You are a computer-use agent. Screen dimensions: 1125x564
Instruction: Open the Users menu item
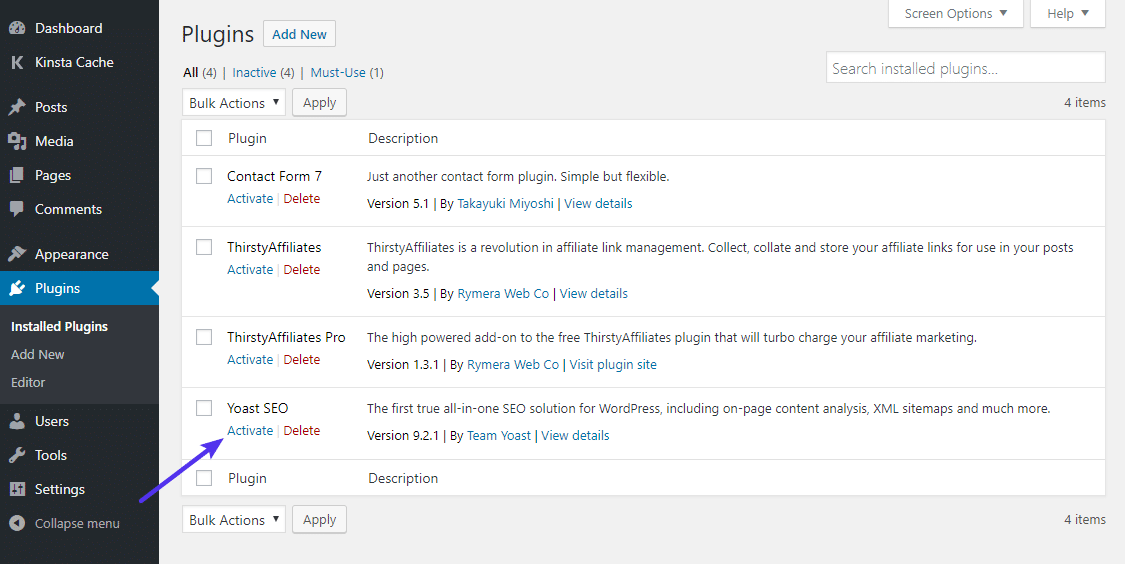pyautogui.click(x=52, y=421)
